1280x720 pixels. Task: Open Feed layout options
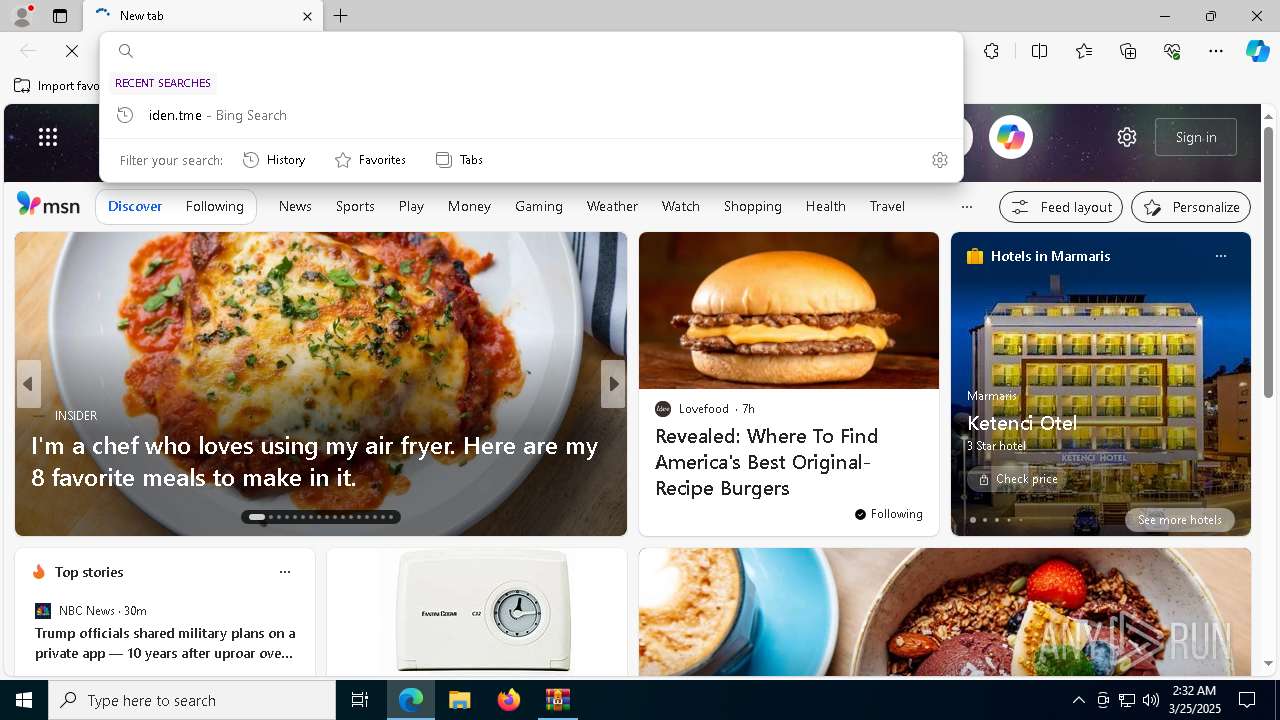[x=1061, y=207]
